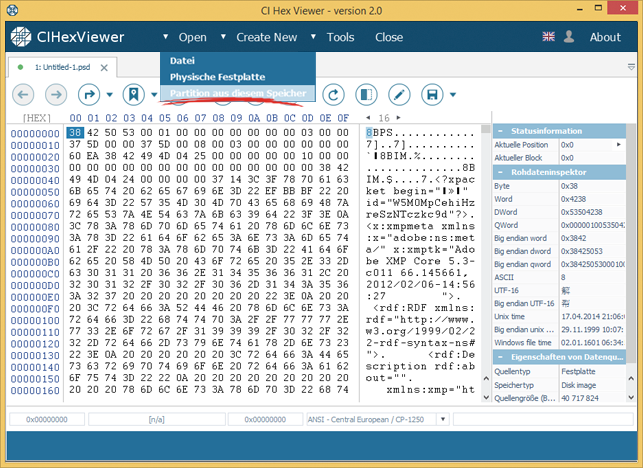Click the hex pane scroll up arrow
The image size is (643, 468).
(x=486, y=378)
